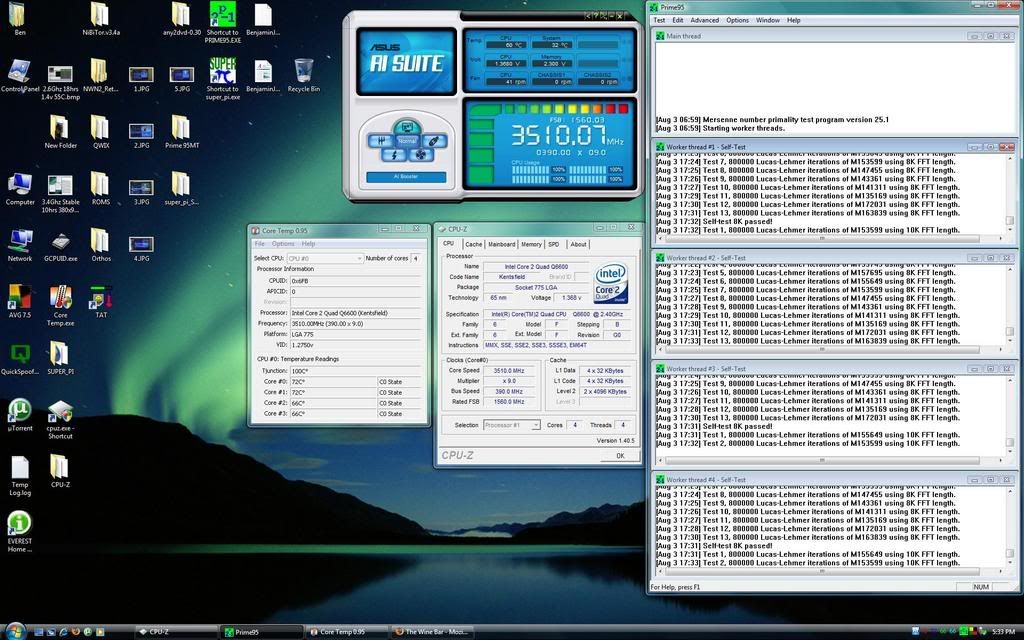Open the Prime95 Window menu

pos(768,20)
